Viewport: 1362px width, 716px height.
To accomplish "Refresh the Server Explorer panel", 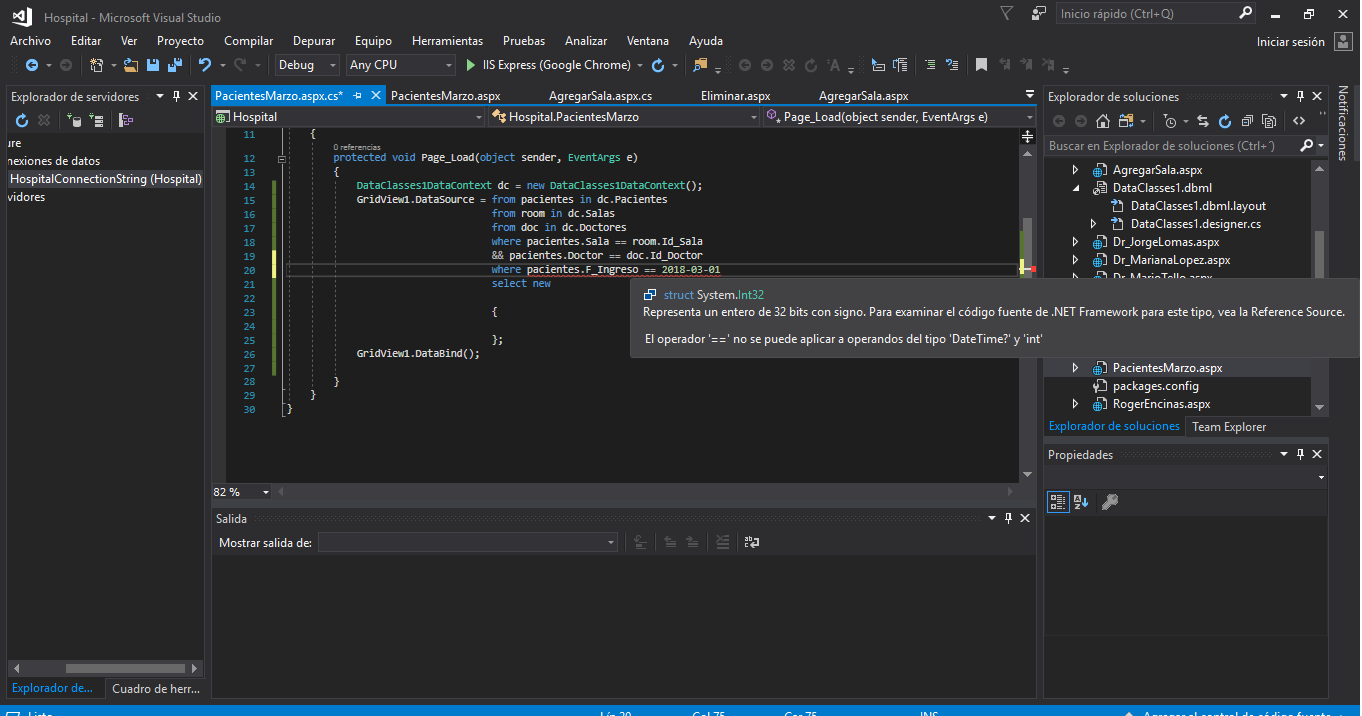I will [22, 120].
